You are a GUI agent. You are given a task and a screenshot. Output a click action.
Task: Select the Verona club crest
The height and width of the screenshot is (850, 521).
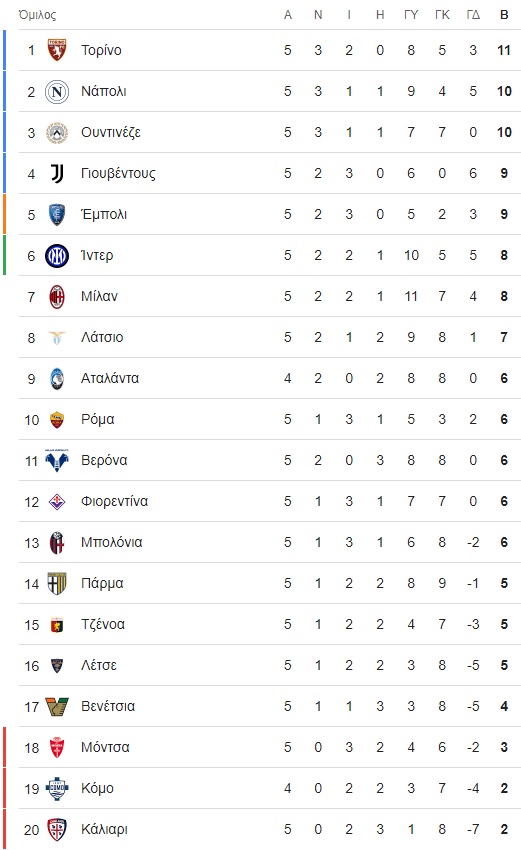pyautogui.click(x=57, y=461)
